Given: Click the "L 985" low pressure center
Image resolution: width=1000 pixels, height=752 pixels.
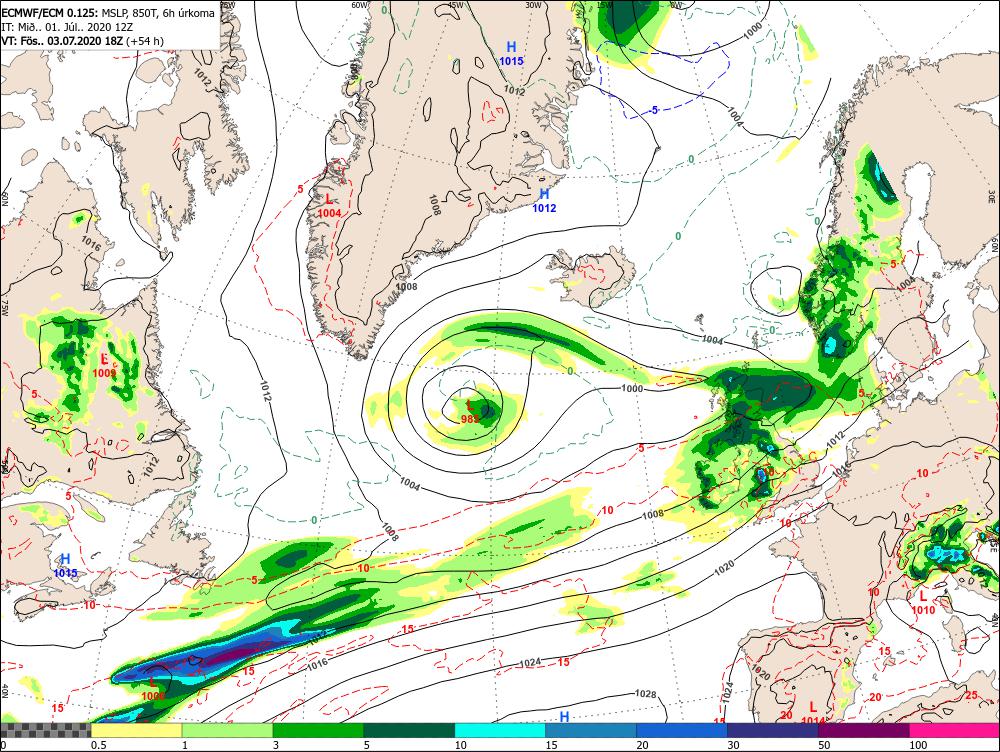Looking at the screenshot, I should (x=470, y=411).
